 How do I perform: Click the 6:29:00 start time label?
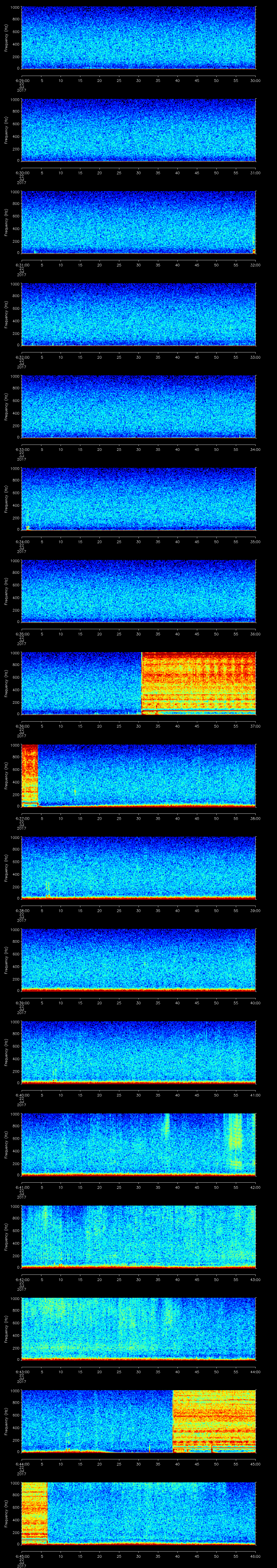22,80
